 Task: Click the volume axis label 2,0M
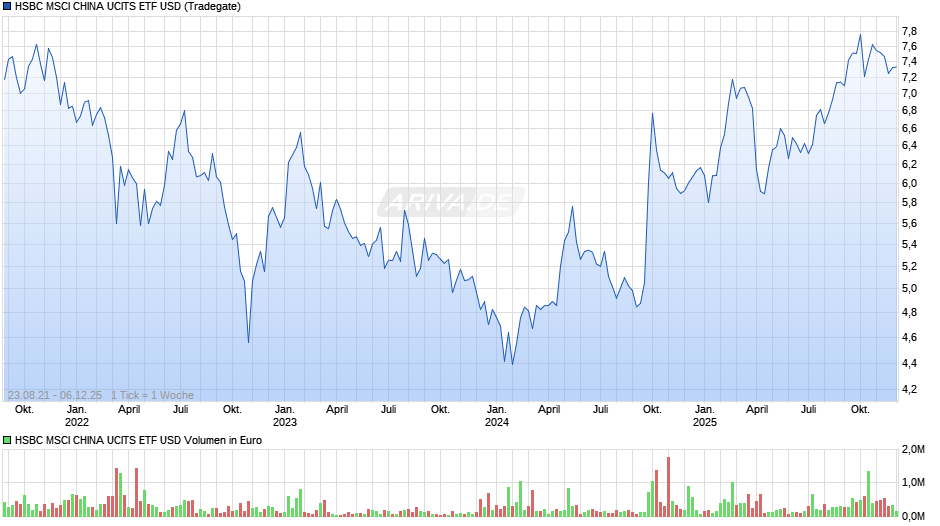(x=913, y=450)
